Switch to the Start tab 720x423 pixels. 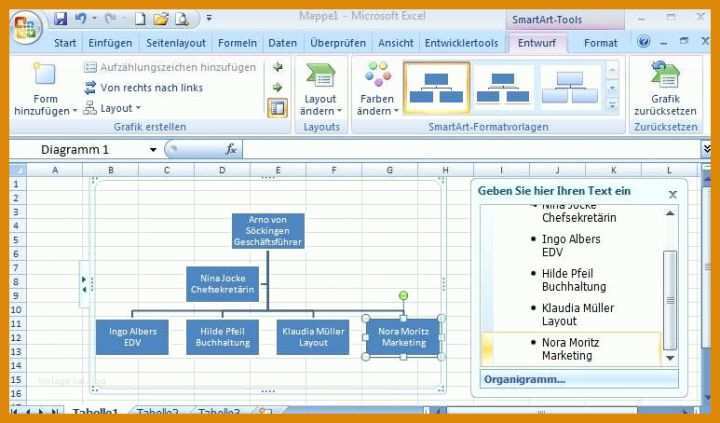point(65,43)
